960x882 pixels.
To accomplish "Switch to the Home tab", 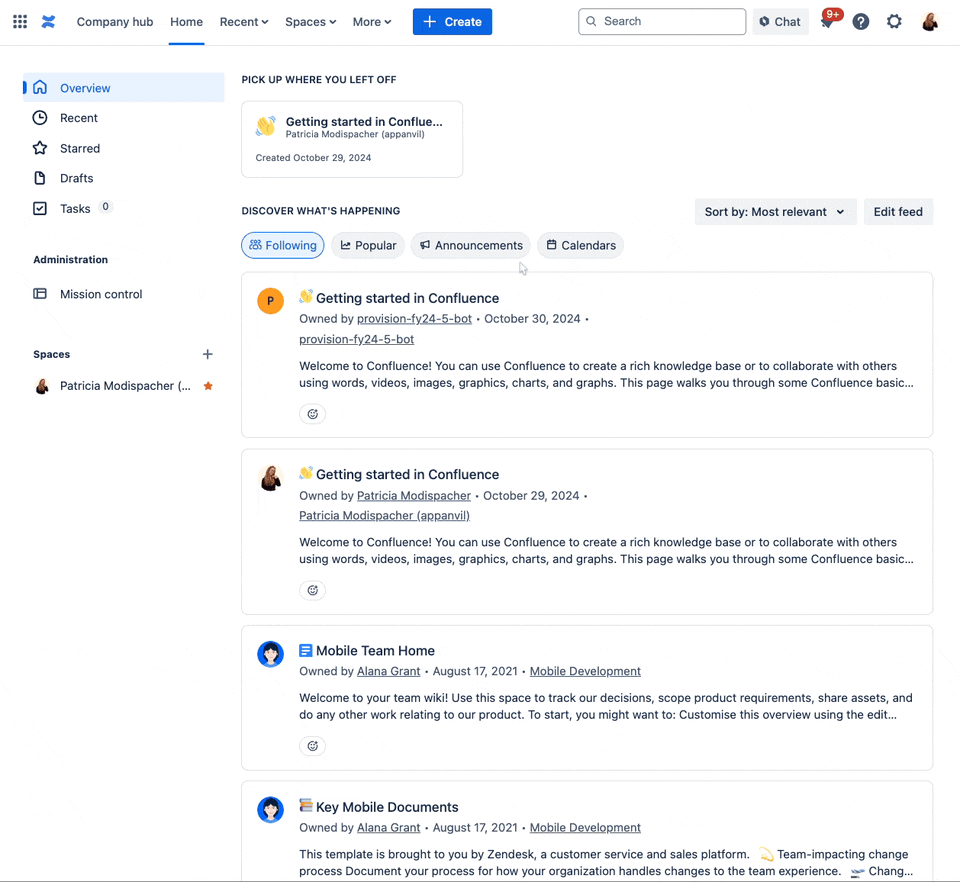I will [186, 21].
